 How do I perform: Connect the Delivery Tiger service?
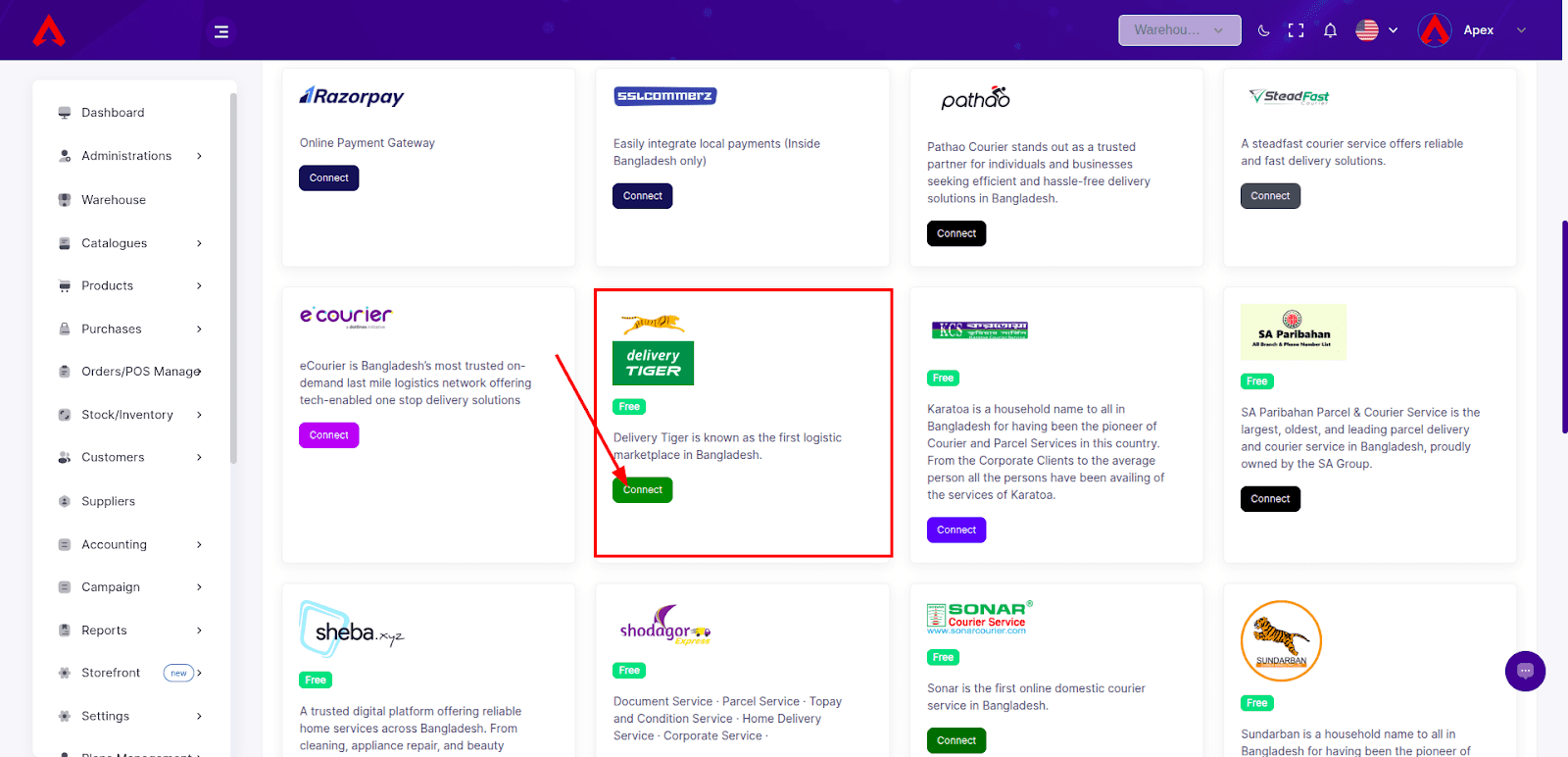[x=643, y=490]
